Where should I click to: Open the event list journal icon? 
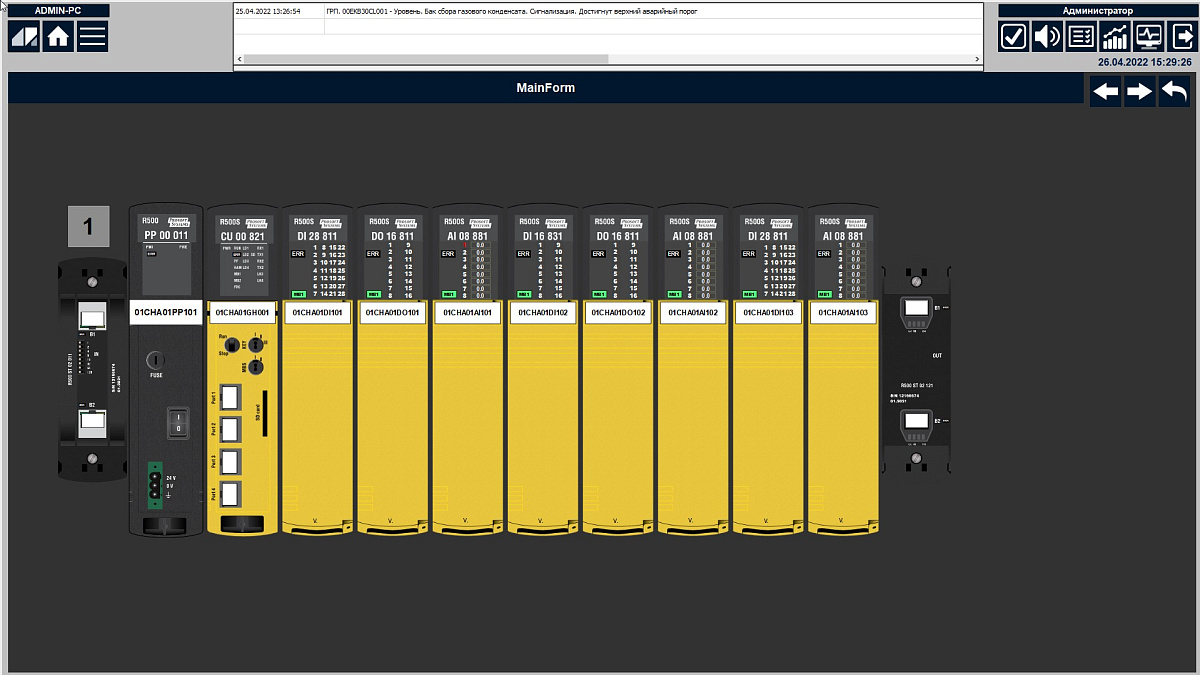pyautogui.click(x=1081, y=37)
